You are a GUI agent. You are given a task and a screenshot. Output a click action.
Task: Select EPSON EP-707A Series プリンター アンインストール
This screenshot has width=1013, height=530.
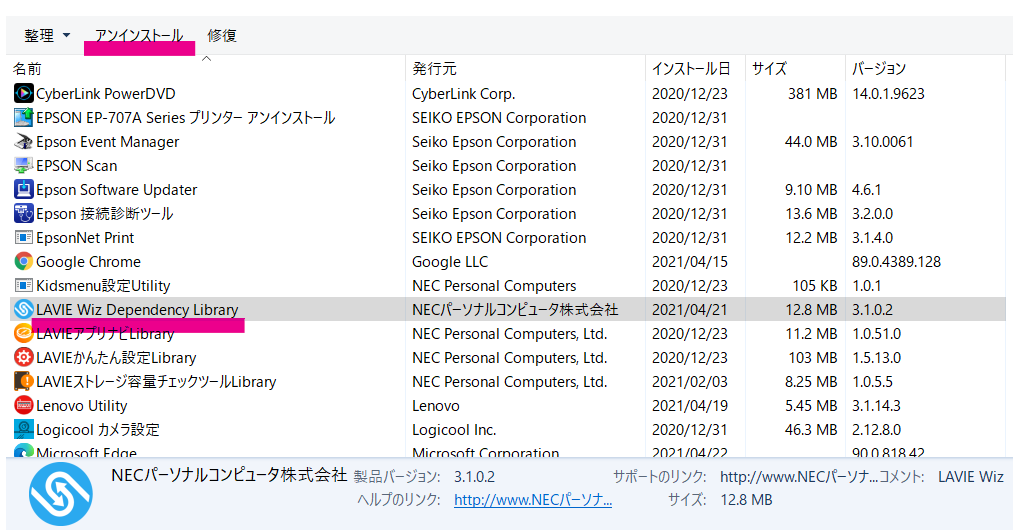point(185,118)
